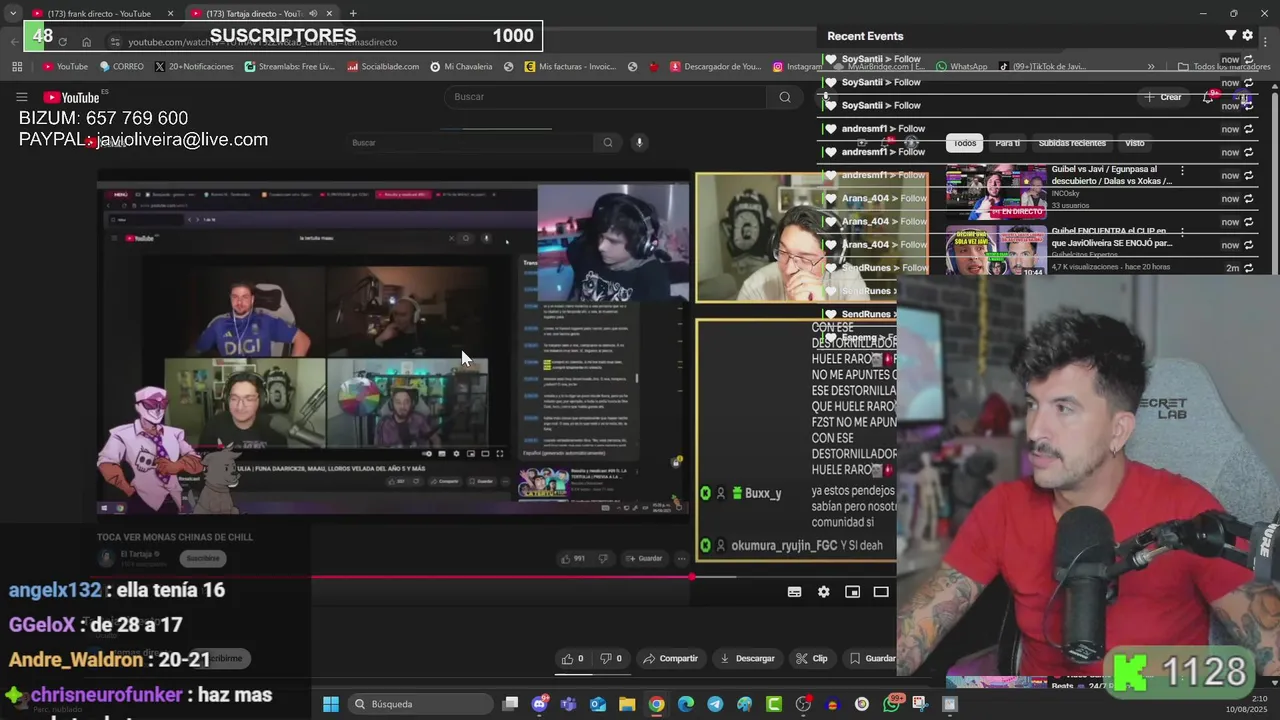
Task: Open Outlook from the taskbar
Action: pos(598,704)
